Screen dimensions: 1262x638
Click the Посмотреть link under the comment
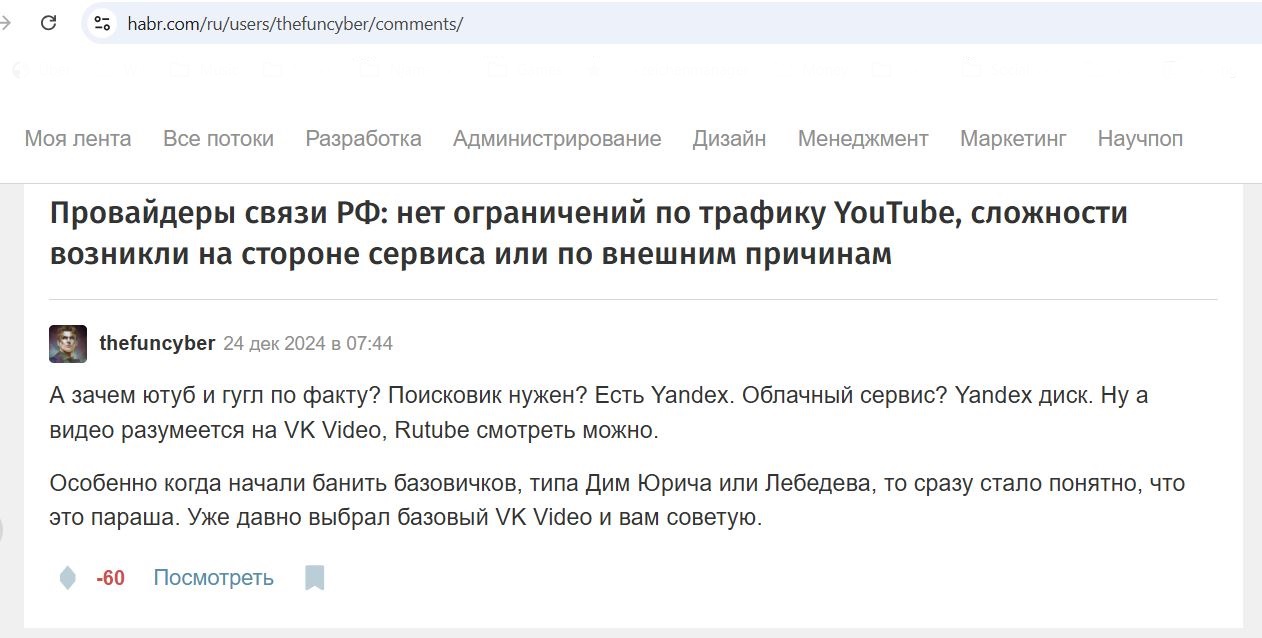click(x=213, y=578)
